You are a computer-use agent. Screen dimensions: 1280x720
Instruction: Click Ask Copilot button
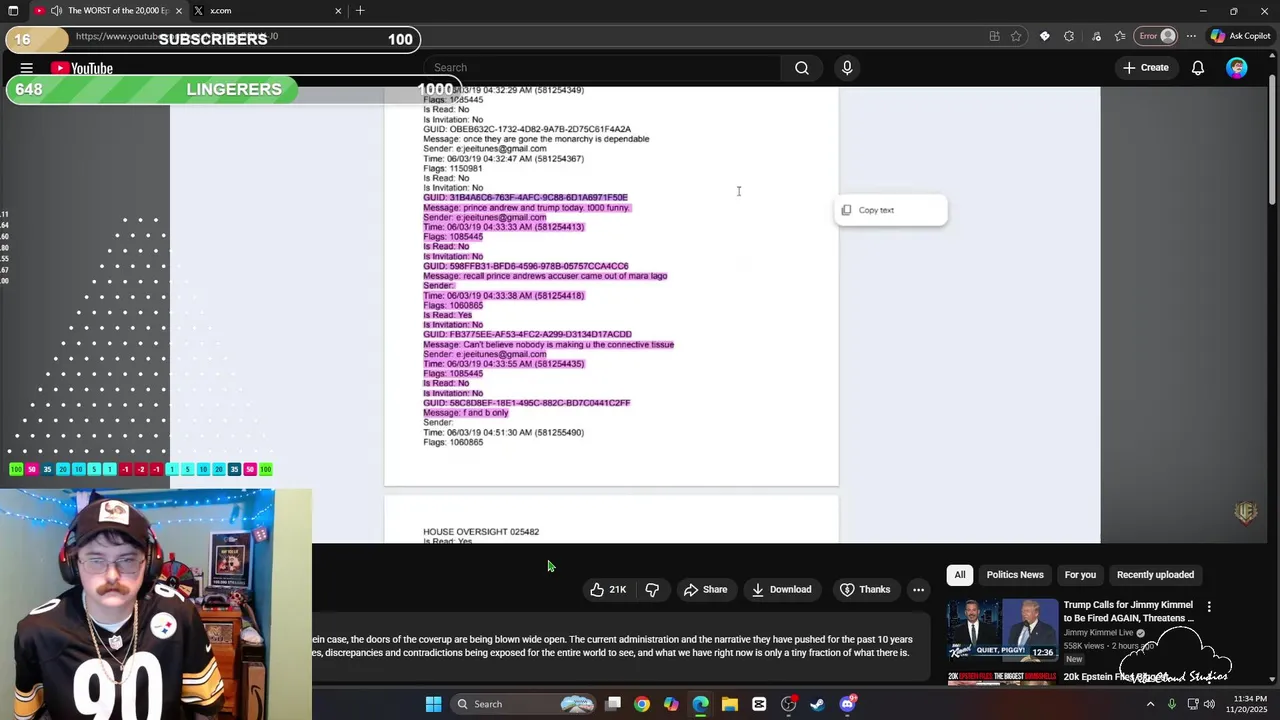(x=1241, y=36)
